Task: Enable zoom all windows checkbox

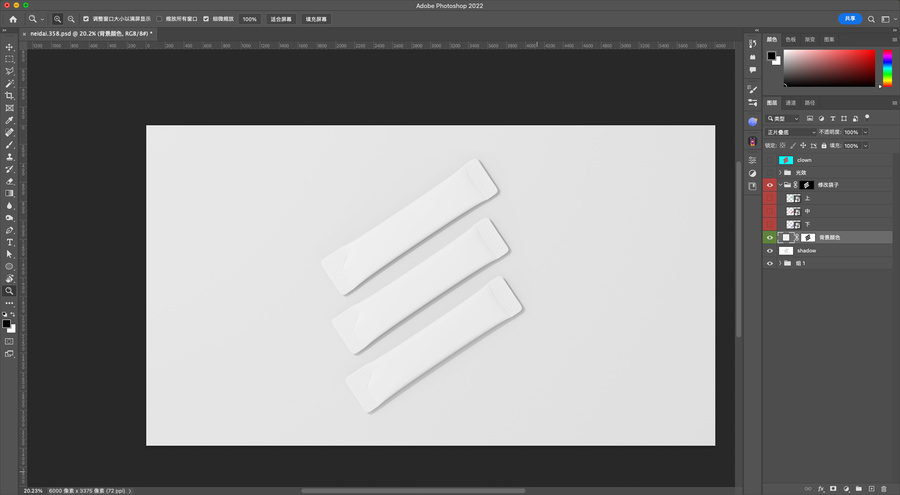Action: (160, 19)
